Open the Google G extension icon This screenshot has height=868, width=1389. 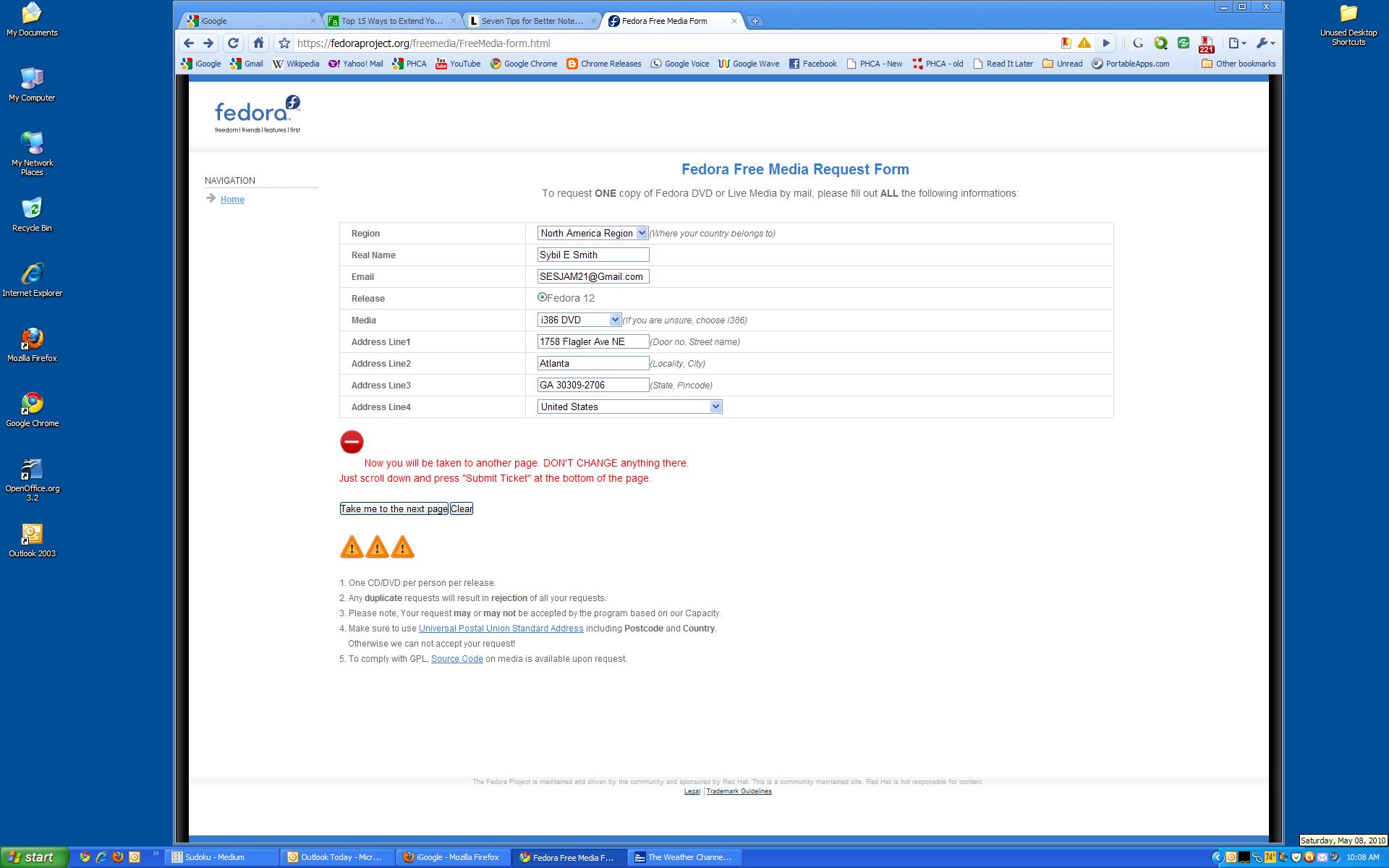tap(1138, 43)
